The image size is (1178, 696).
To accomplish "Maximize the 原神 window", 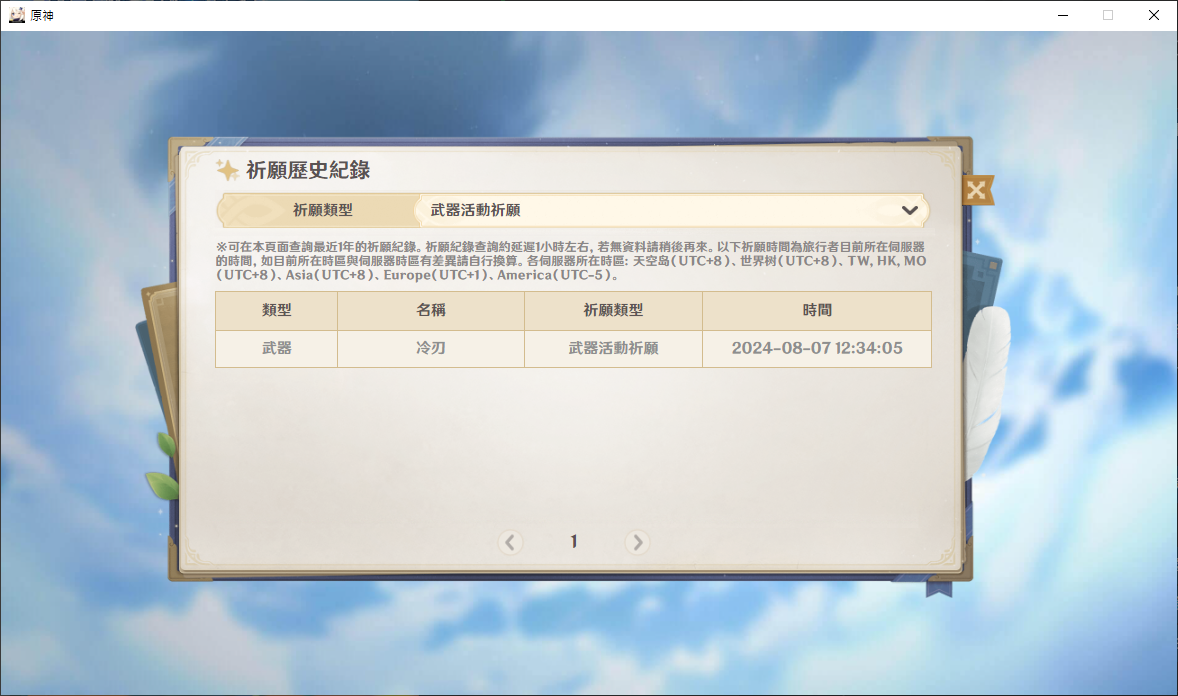I will 1108,15.
